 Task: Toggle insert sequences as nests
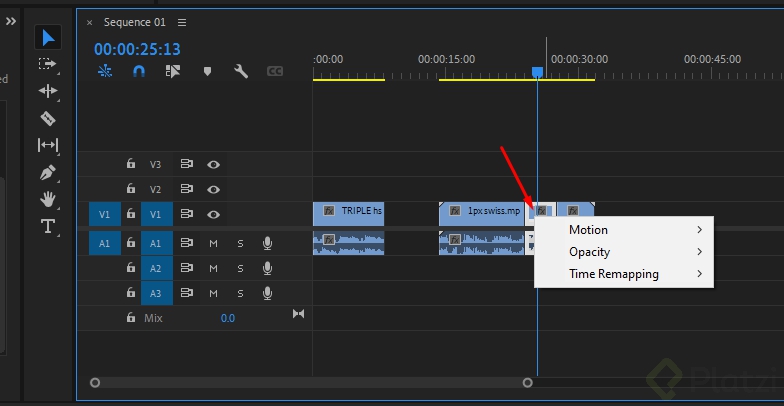(x=105, y=72)
